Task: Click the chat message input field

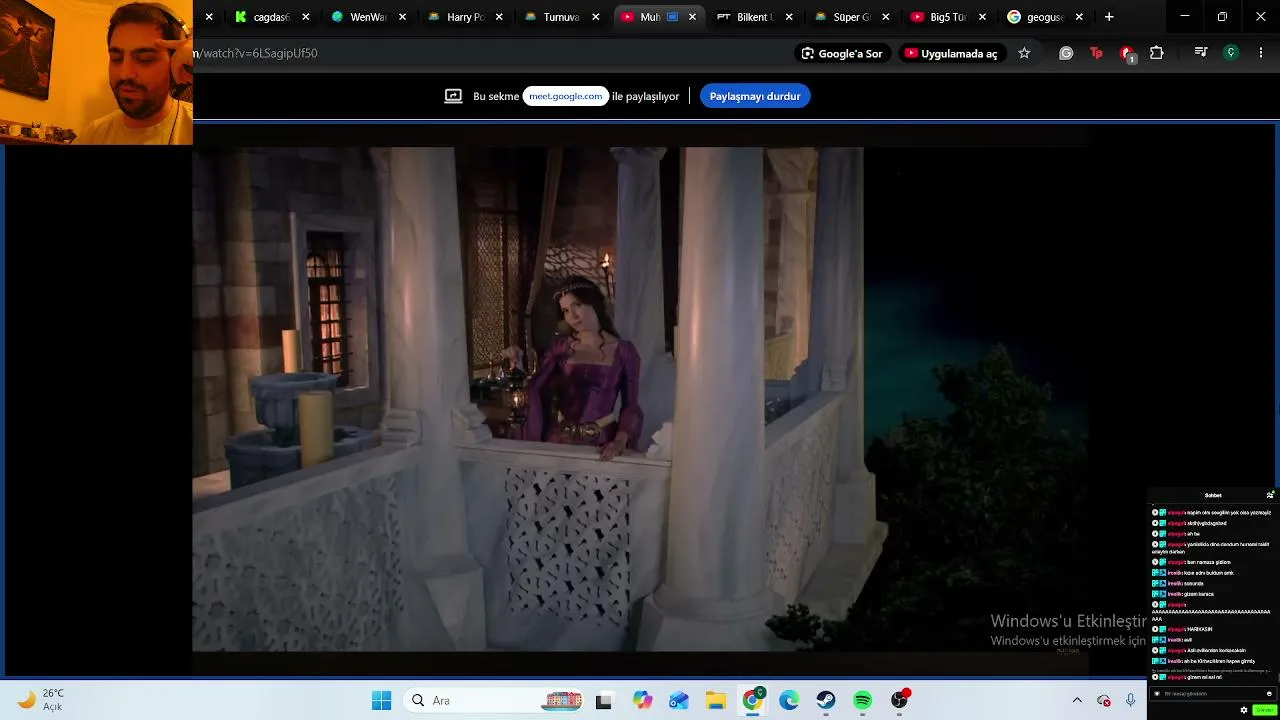Action: click(1213, 694)
